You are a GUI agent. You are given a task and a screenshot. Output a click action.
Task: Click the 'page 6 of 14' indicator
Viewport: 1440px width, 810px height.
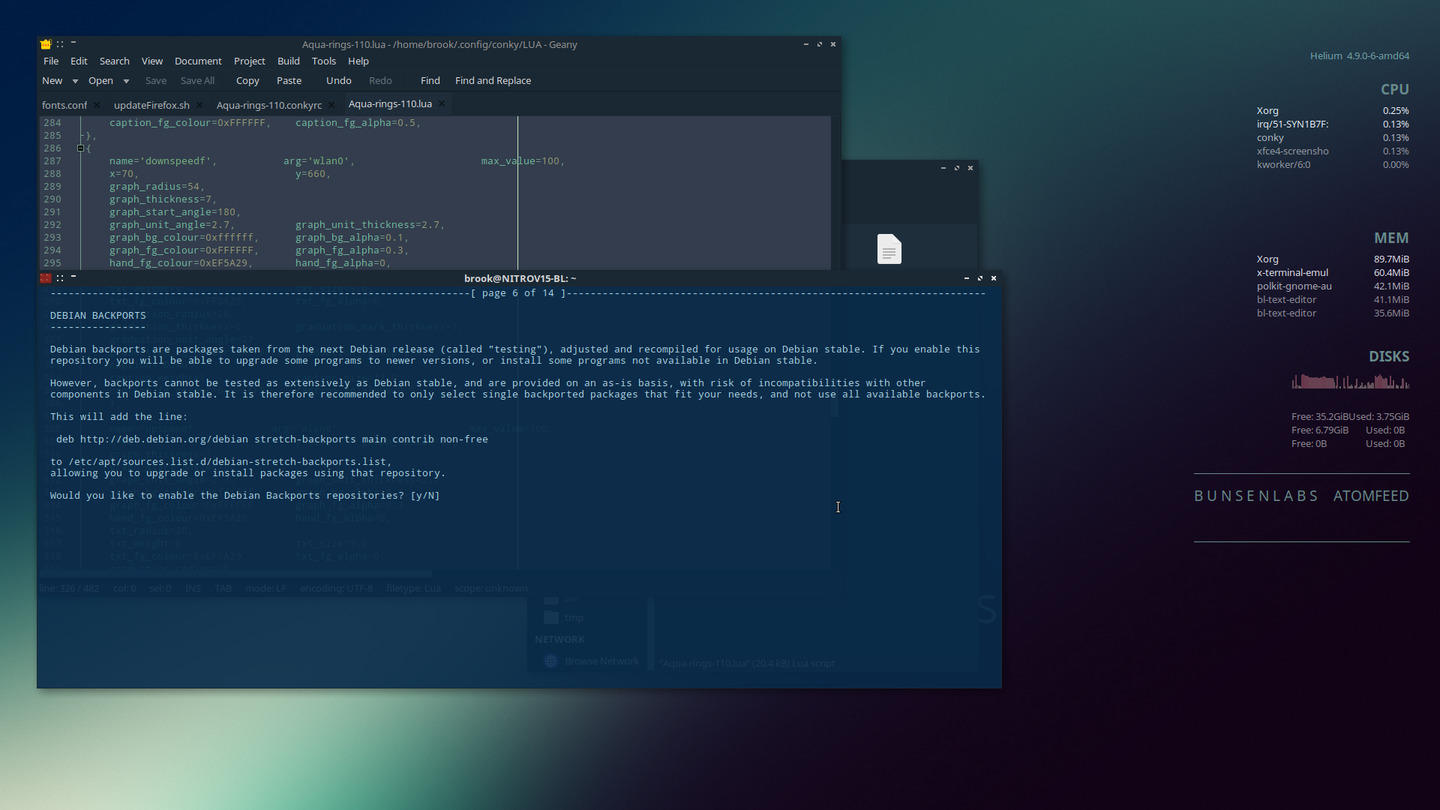(x=519, y=293)
